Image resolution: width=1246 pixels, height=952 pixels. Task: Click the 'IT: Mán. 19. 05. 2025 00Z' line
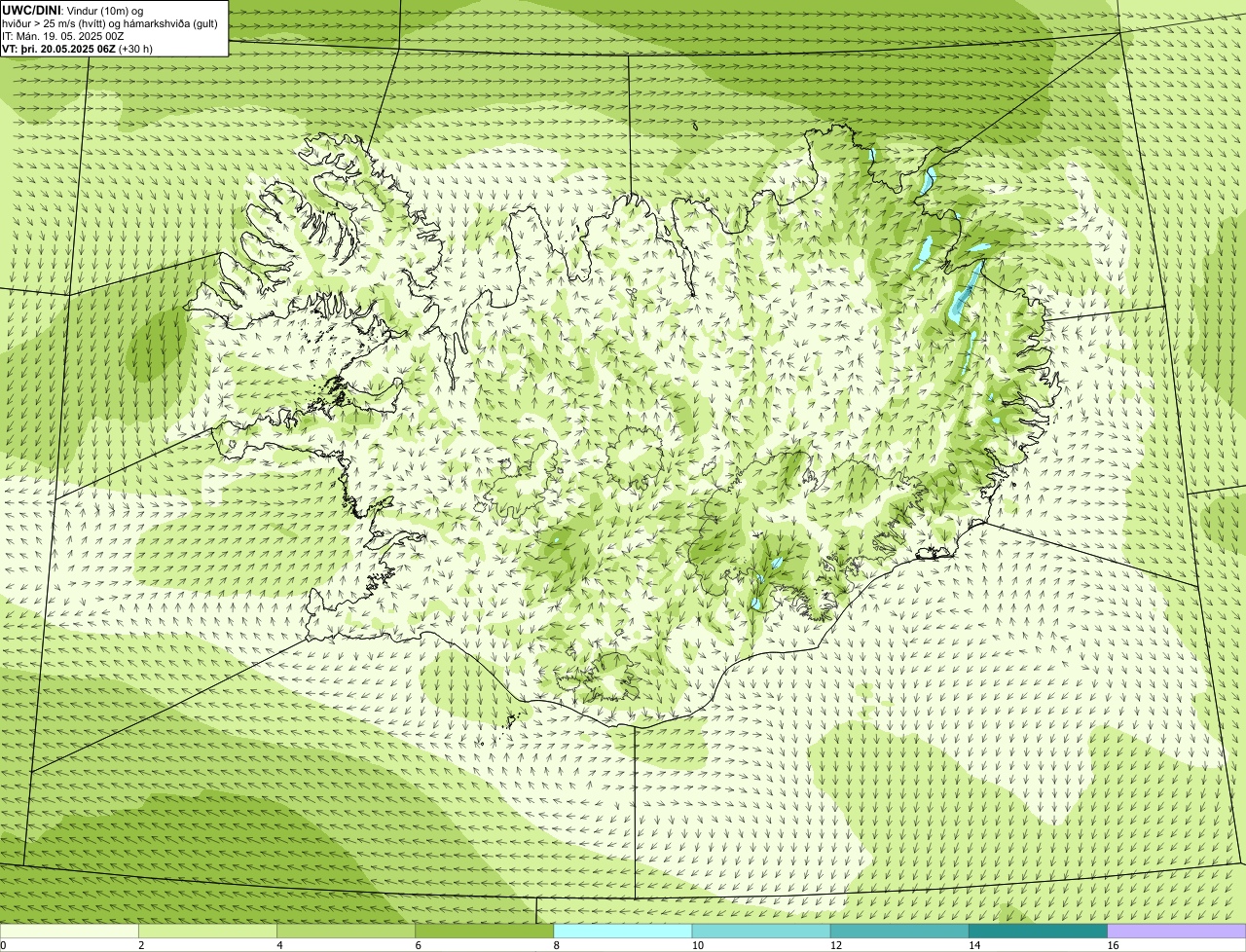click(63, 36)
